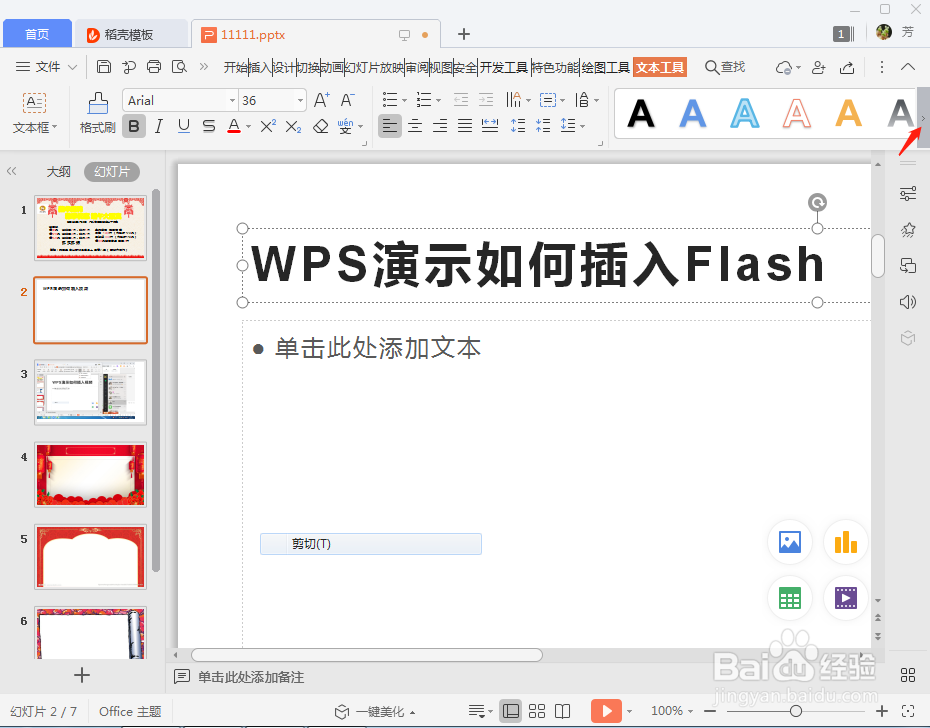Start slideshow with orange play button
Screen dimensions: 930x728
coord(606,711)
